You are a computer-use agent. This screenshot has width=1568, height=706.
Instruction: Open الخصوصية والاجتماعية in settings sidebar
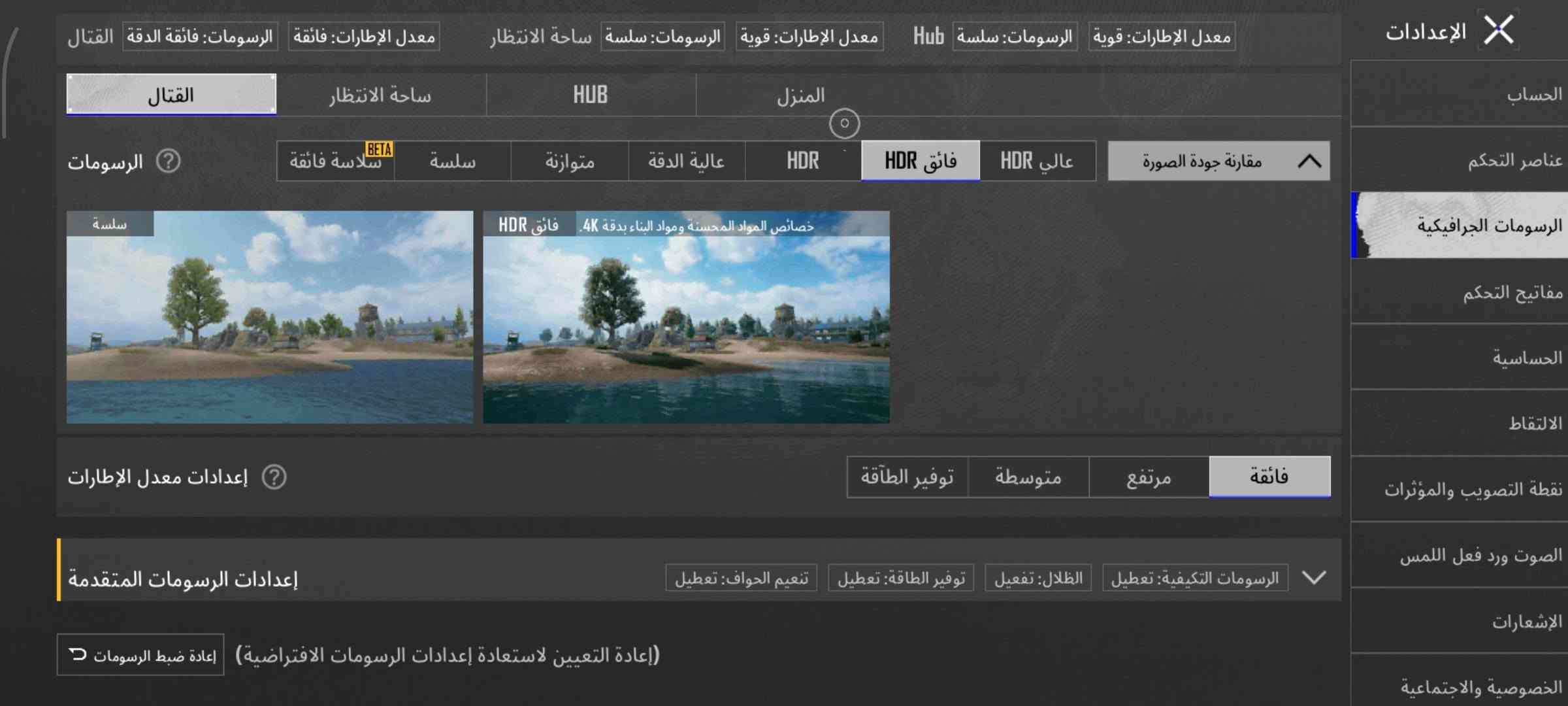pos(1460,681)
